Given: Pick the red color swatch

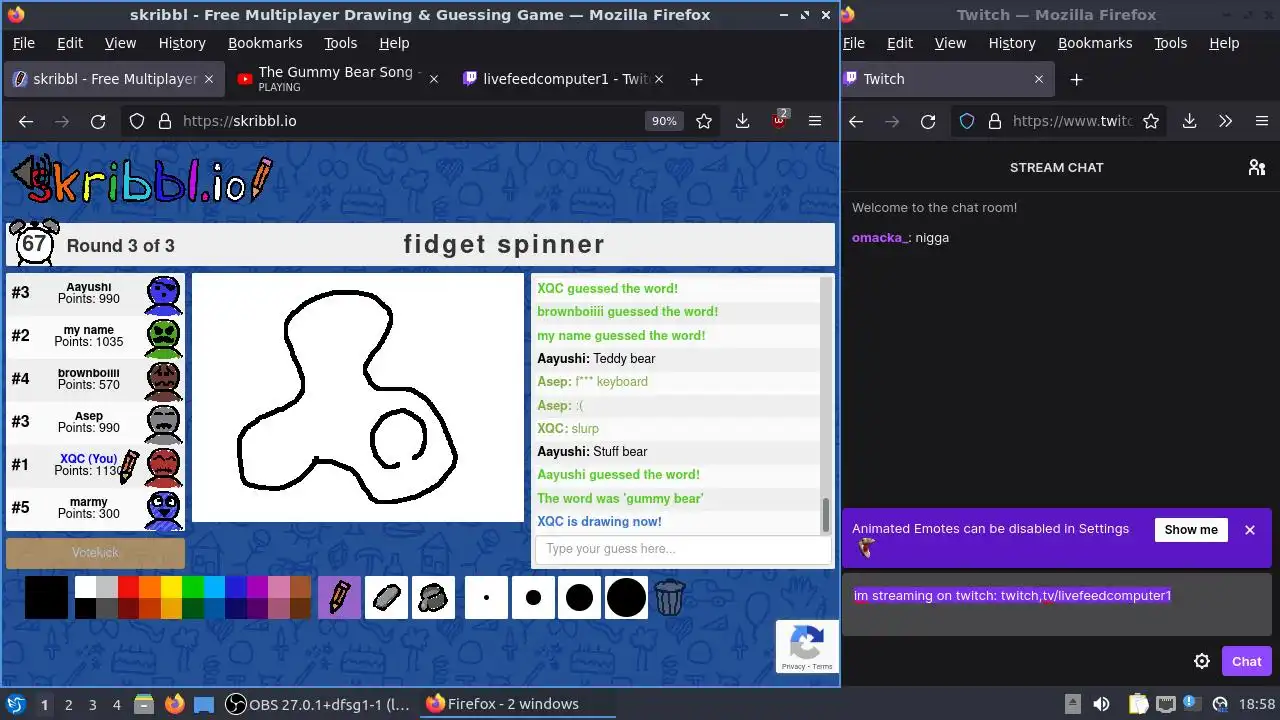Looking at the screenshot, I should (x=128, y=587).
